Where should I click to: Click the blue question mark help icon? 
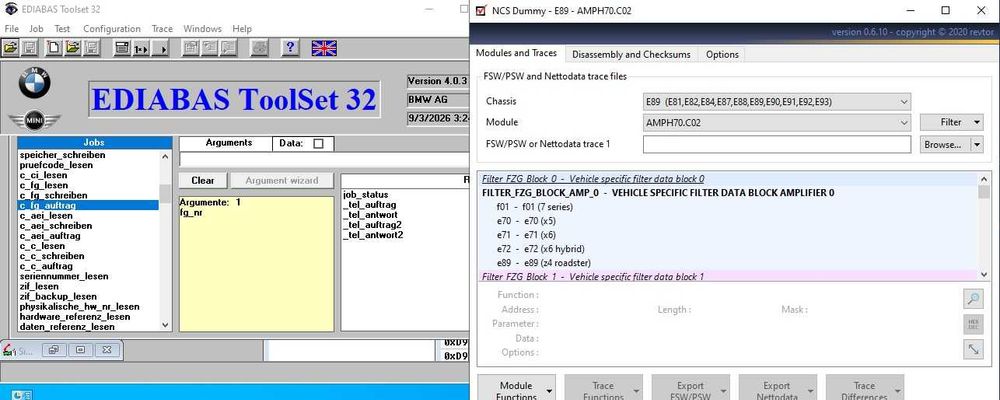[x=290, y=48]
